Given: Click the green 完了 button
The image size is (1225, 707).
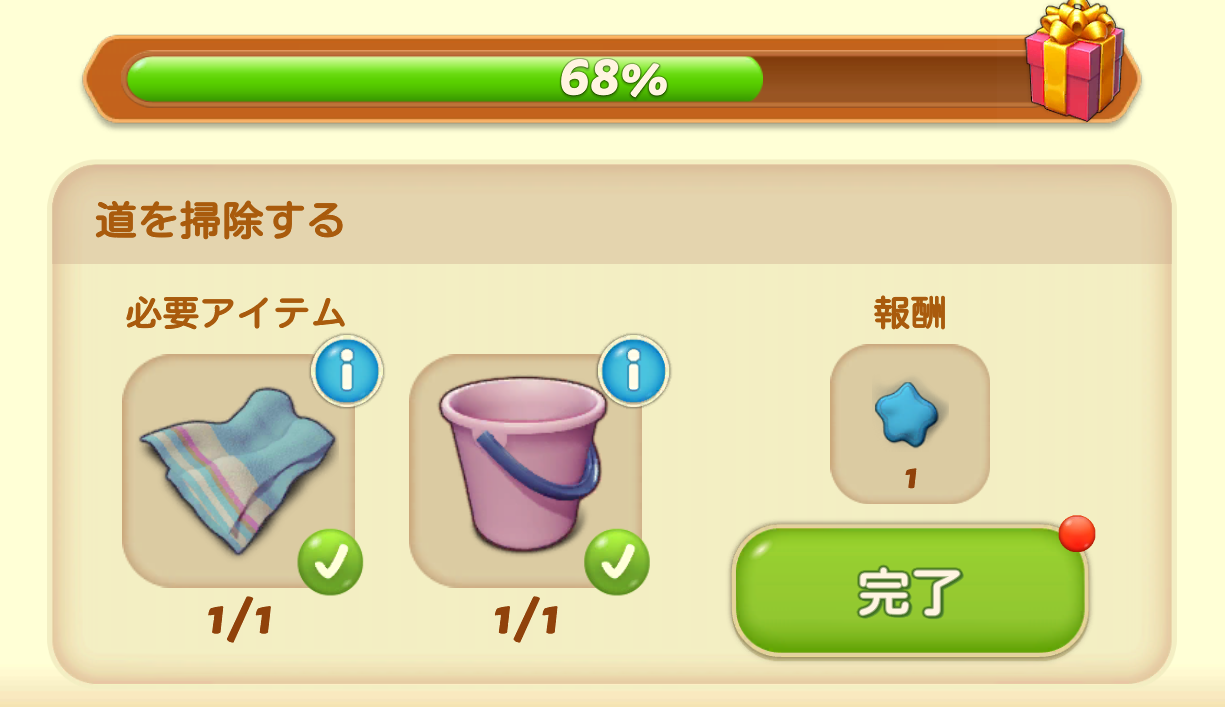Looking at the screenshot, I should 910,591.
